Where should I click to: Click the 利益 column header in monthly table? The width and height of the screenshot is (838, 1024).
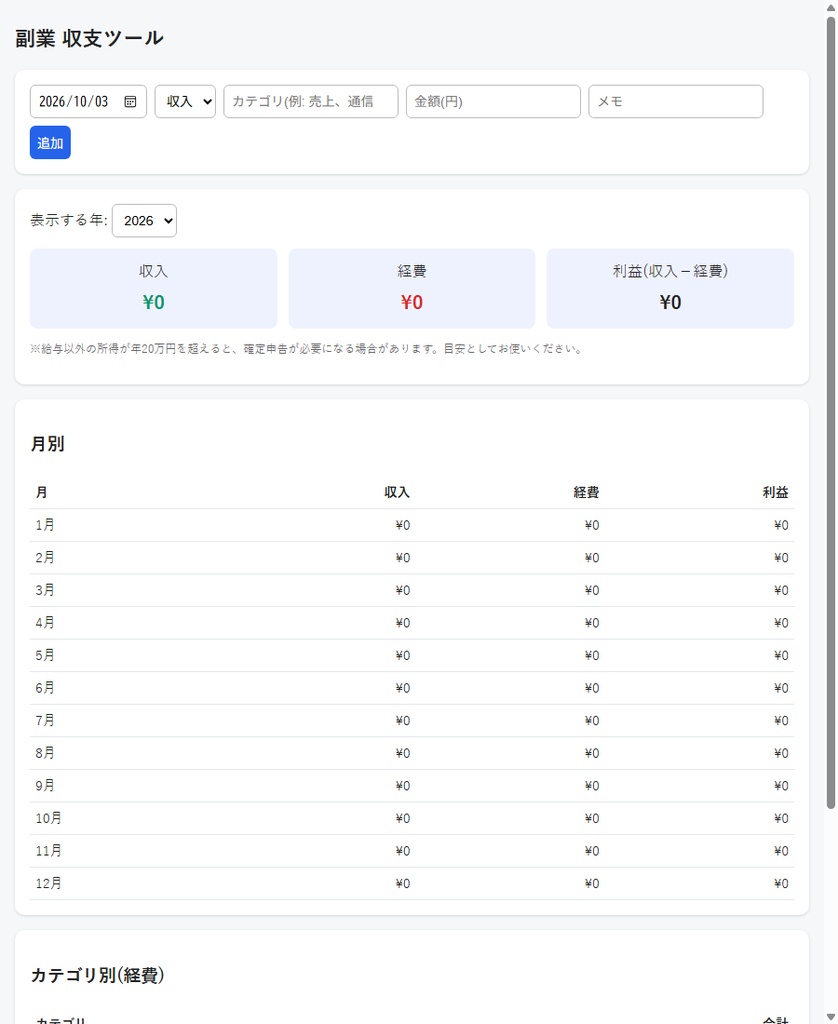pyautogui.click(x=775, y=492)
